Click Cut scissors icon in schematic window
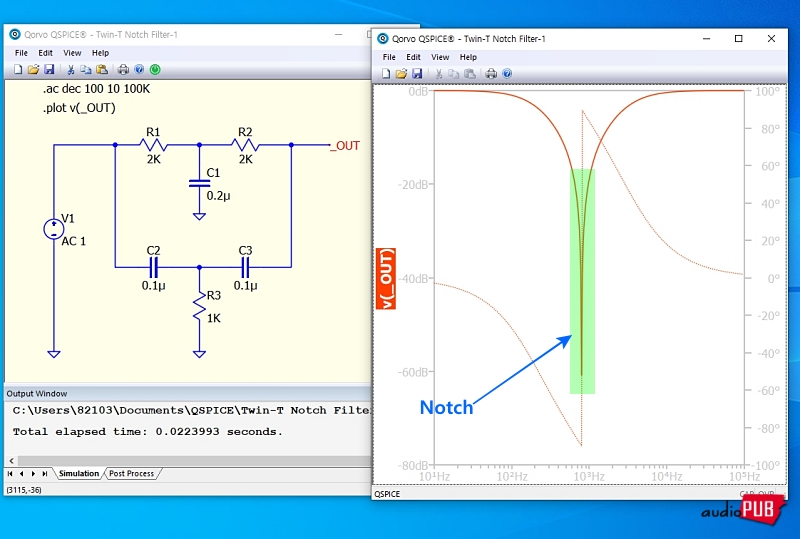 point(71,69)
